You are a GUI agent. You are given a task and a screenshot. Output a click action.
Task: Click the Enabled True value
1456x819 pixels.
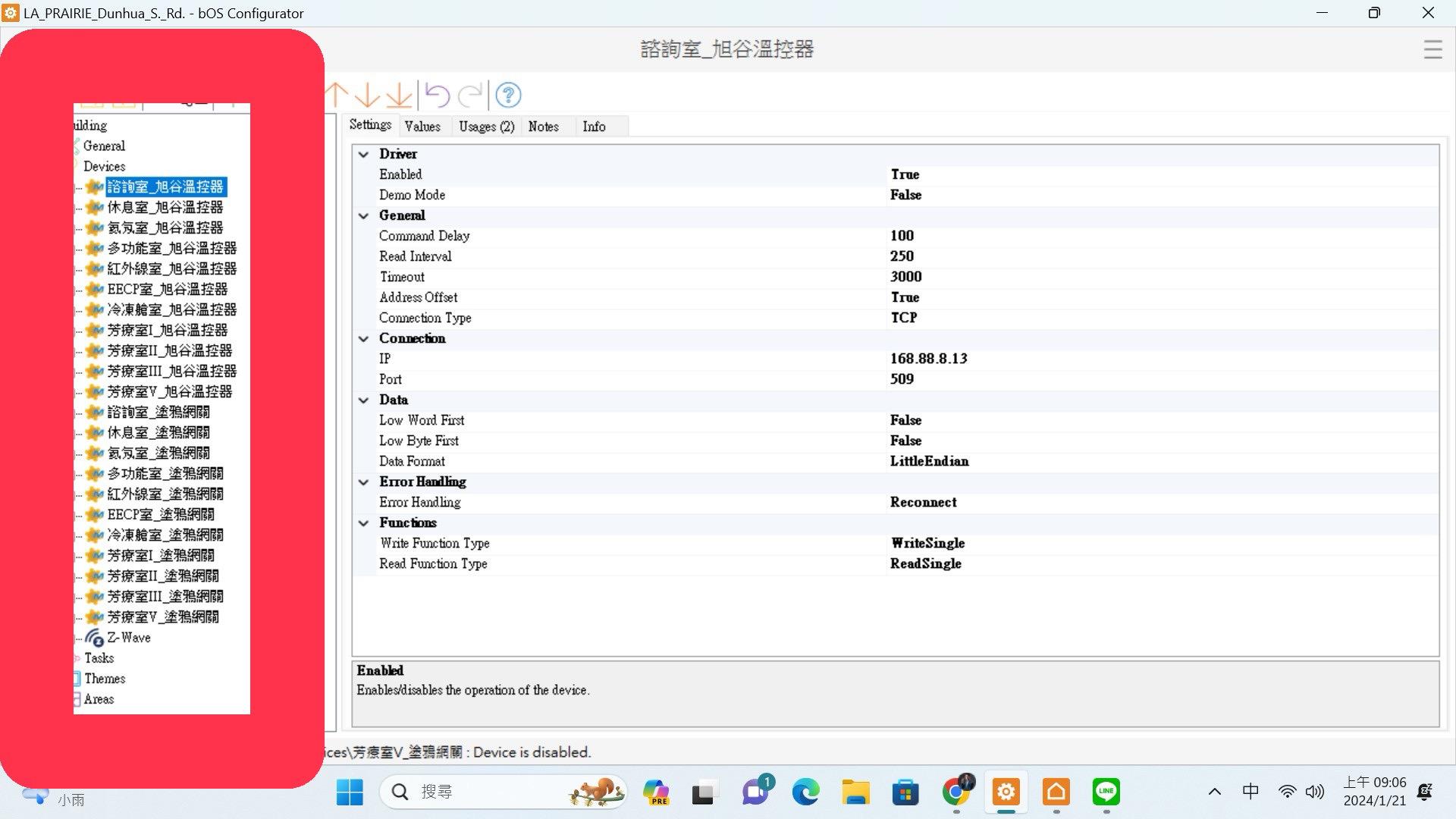(905, 174)
